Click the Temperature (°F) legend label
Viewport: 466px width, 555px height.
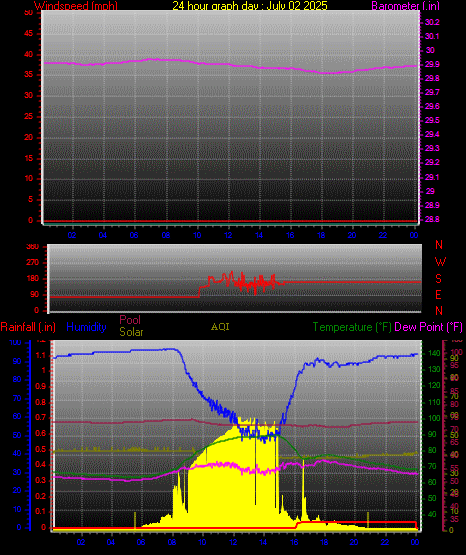tap(352, 327)
